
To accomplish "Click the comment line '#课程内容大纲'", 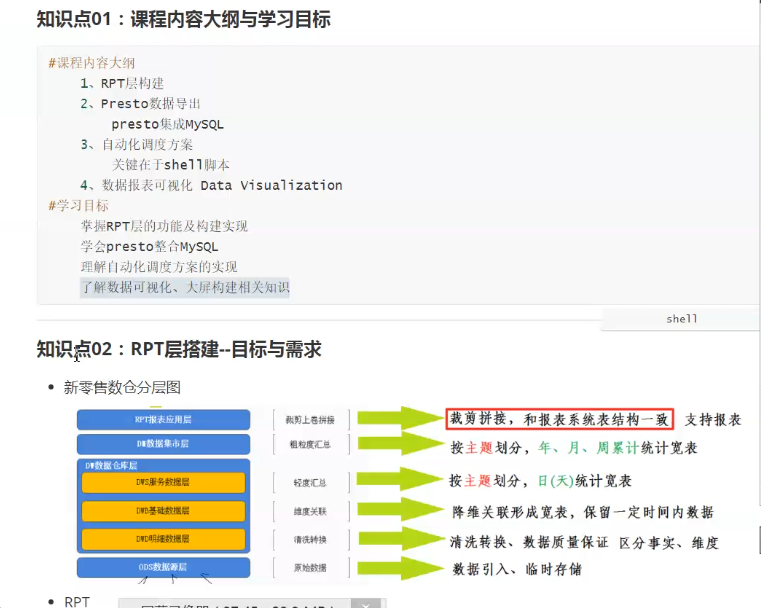I will point(91,63).
